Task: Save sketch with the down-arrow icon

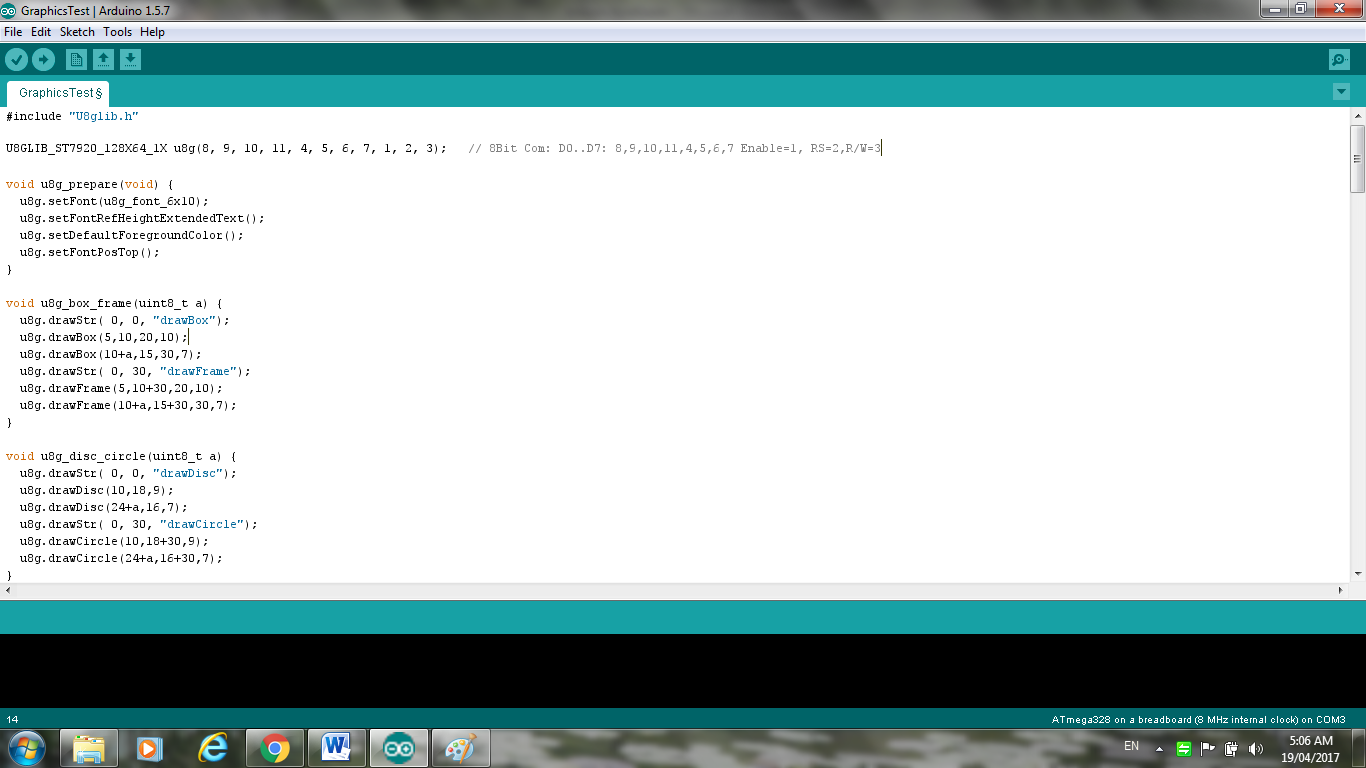Action: coord(130,60)
